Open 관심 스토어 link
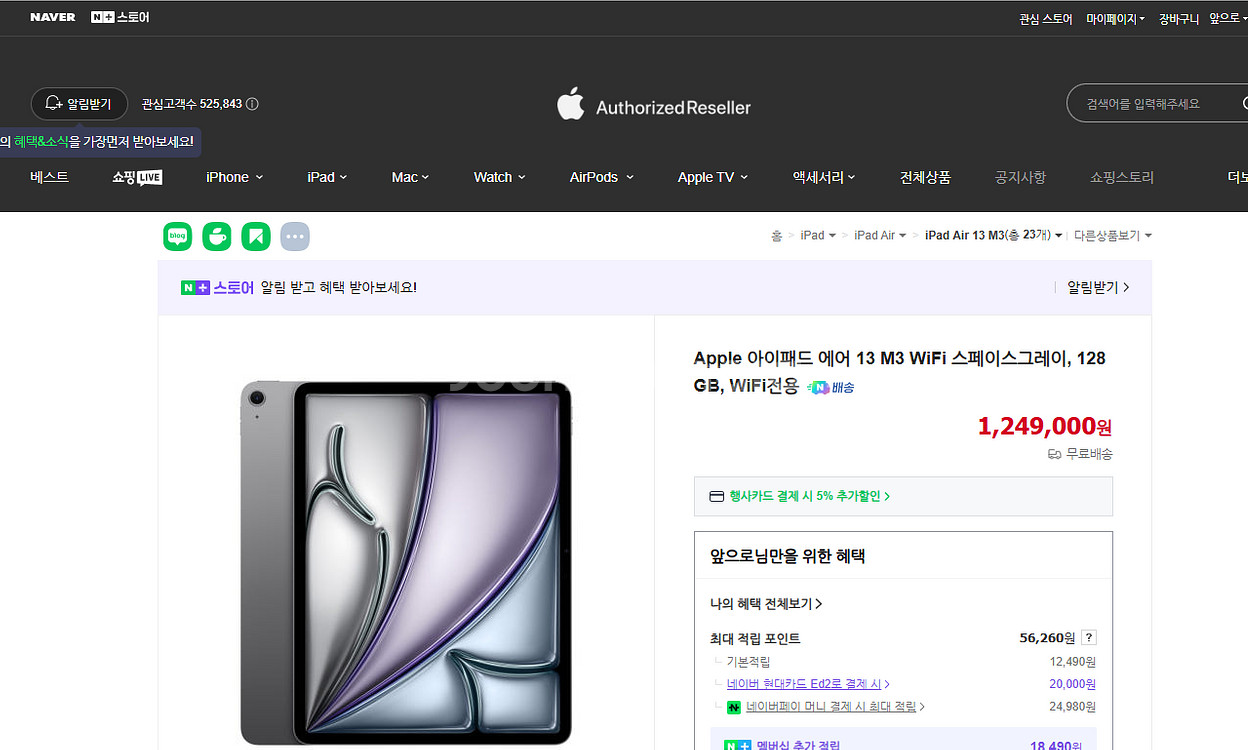 [x=1046, y=19]
